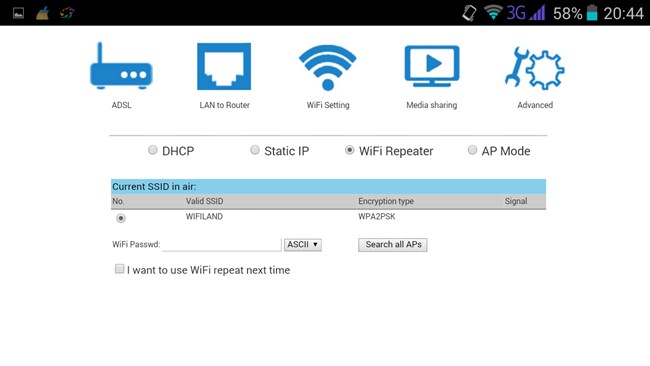Click the WIFILAND SSID text
Screen dimensions: 650x366
click(x=204, y=216)
